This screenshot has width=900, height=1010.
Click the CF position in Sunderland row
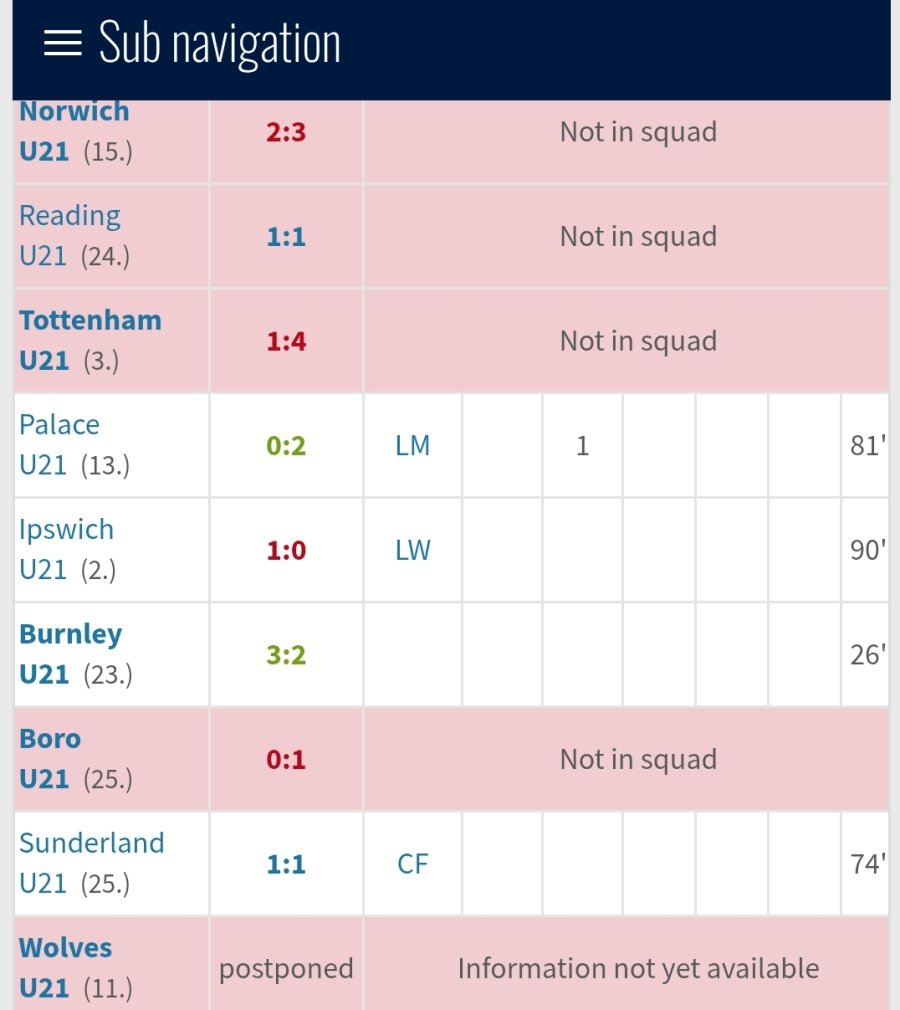[x=412, y=864]
